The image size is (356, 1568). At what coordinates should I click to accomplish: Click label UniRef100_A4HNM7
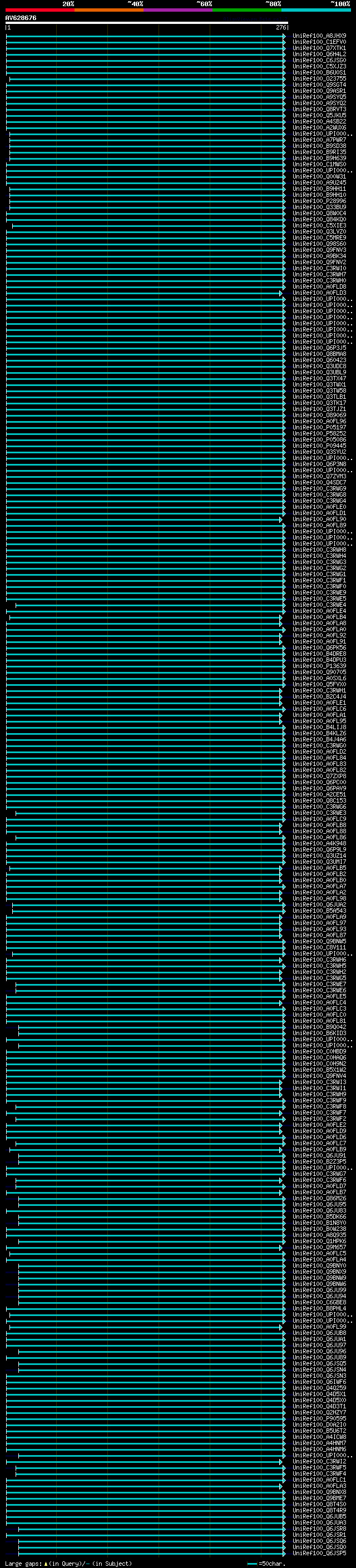[x=319, y=1443]
